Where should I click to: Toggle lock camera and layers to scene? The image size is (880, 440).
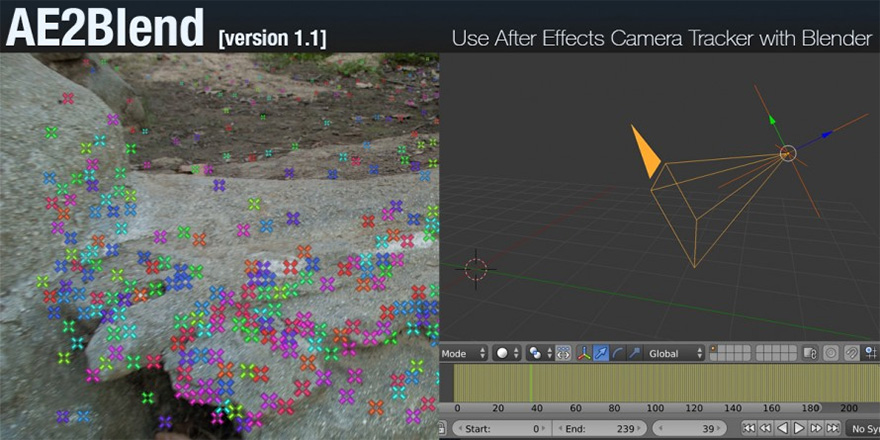tap(809, 354)
